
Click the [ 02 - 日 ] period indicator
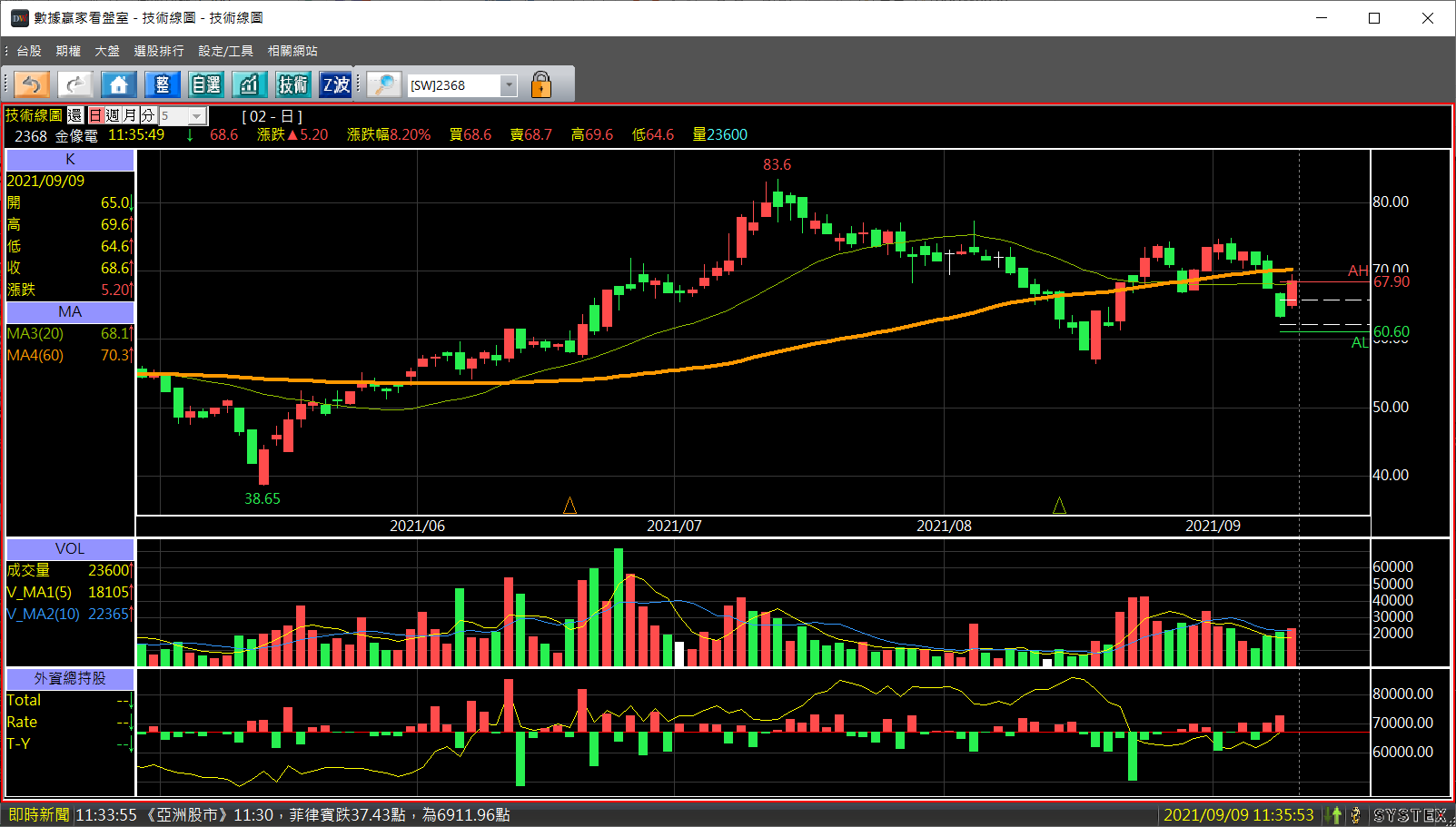click(272, 116)
